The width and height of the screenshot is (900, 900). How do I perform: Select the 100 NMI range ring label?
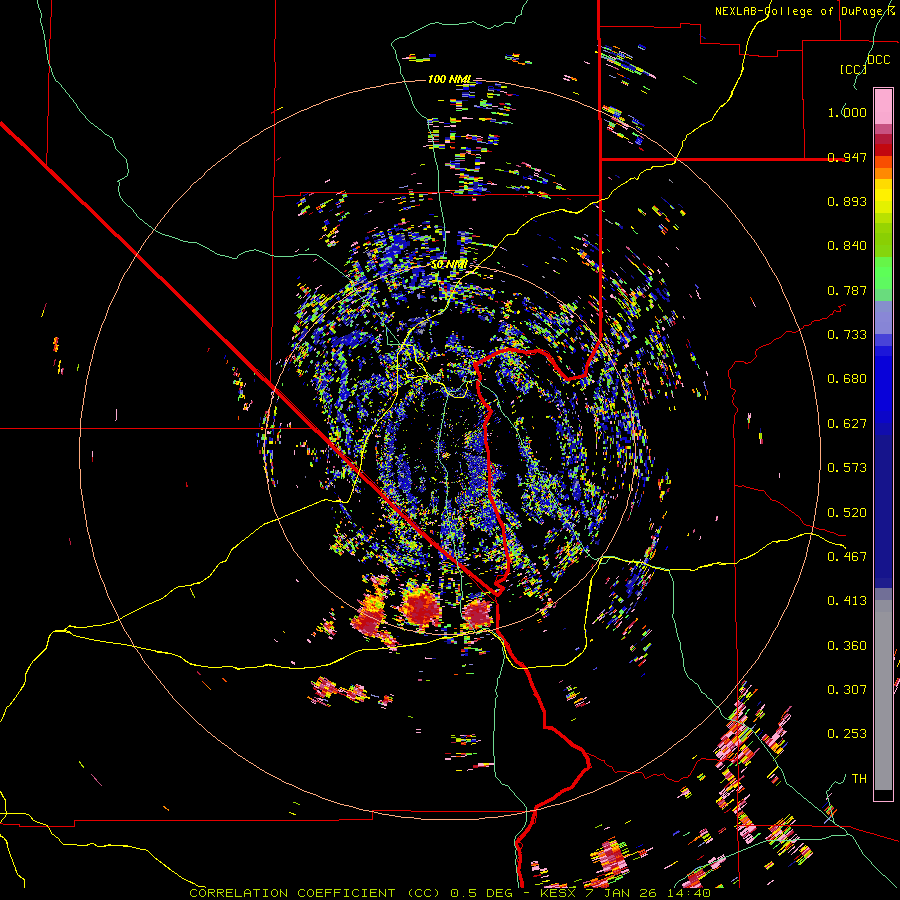tap(449, 79)
